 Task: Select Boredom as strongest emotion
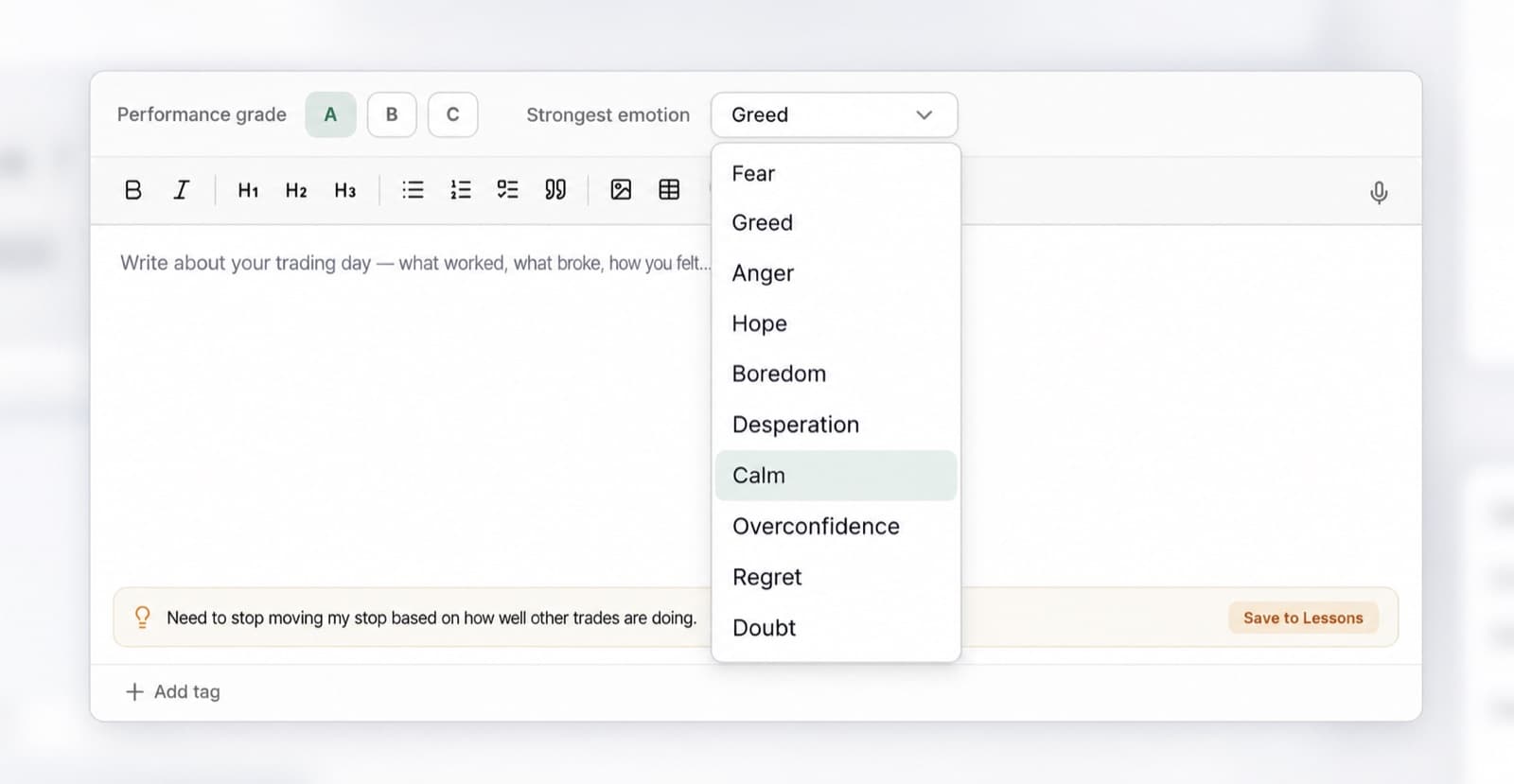tap(836, 374)
